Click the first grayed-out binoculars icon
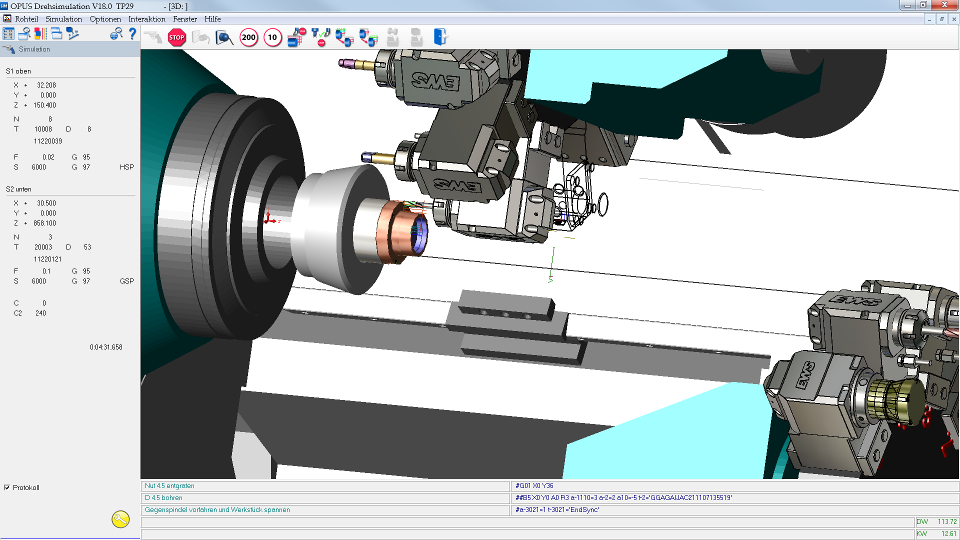 (x=392, y=37)
